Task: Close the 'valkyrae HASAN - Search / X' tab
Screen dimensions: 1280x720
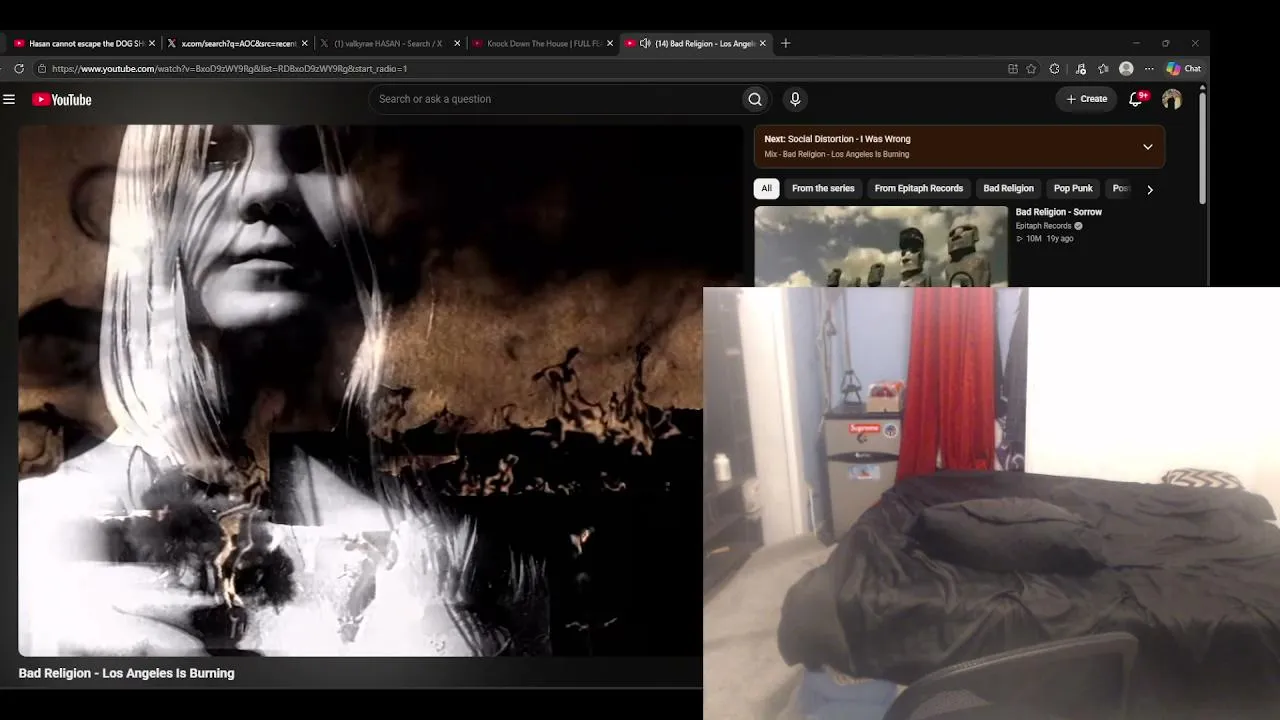Action: [x=457, y=44]
